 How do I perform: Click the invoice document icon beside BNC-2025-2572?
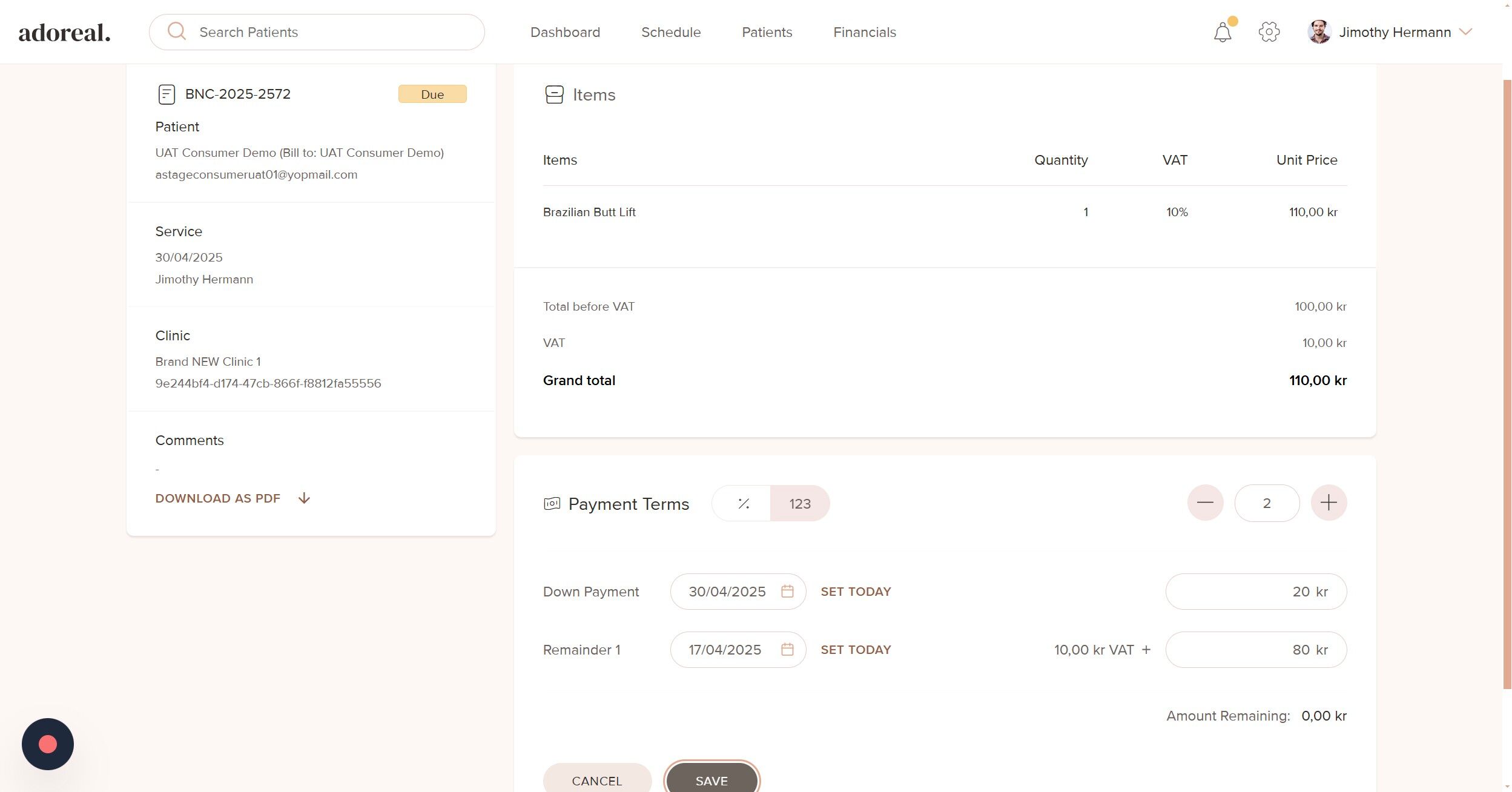167,94
